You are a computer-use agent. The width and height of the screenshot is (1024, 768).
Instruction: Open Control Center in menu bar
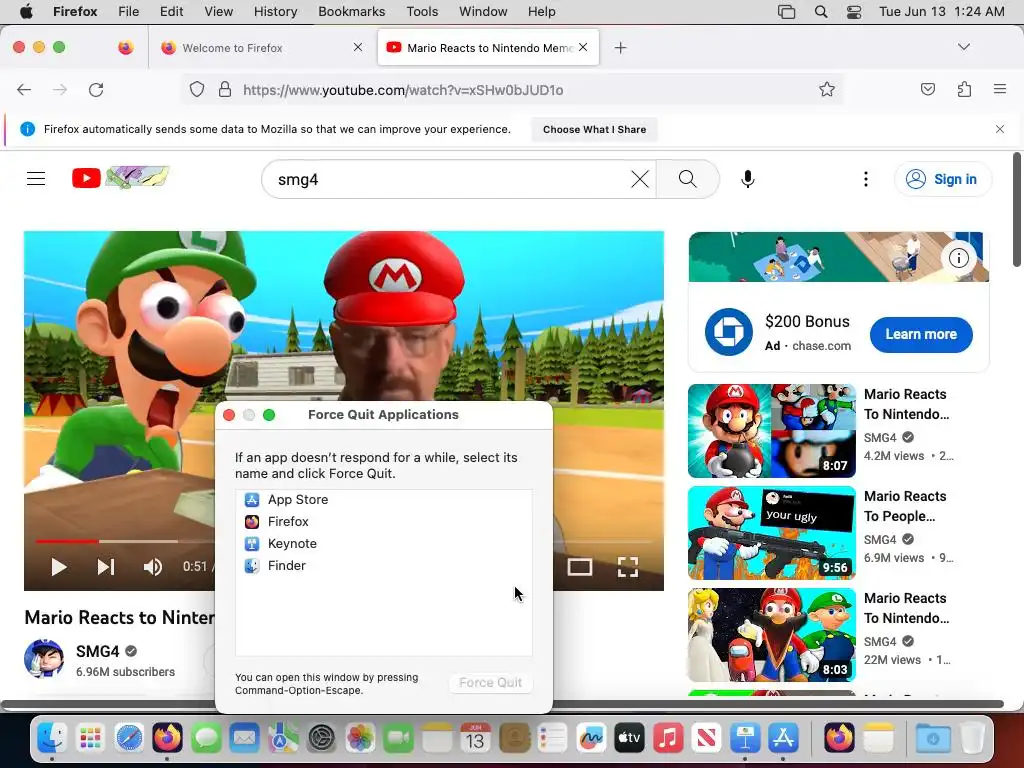point(854,12)
